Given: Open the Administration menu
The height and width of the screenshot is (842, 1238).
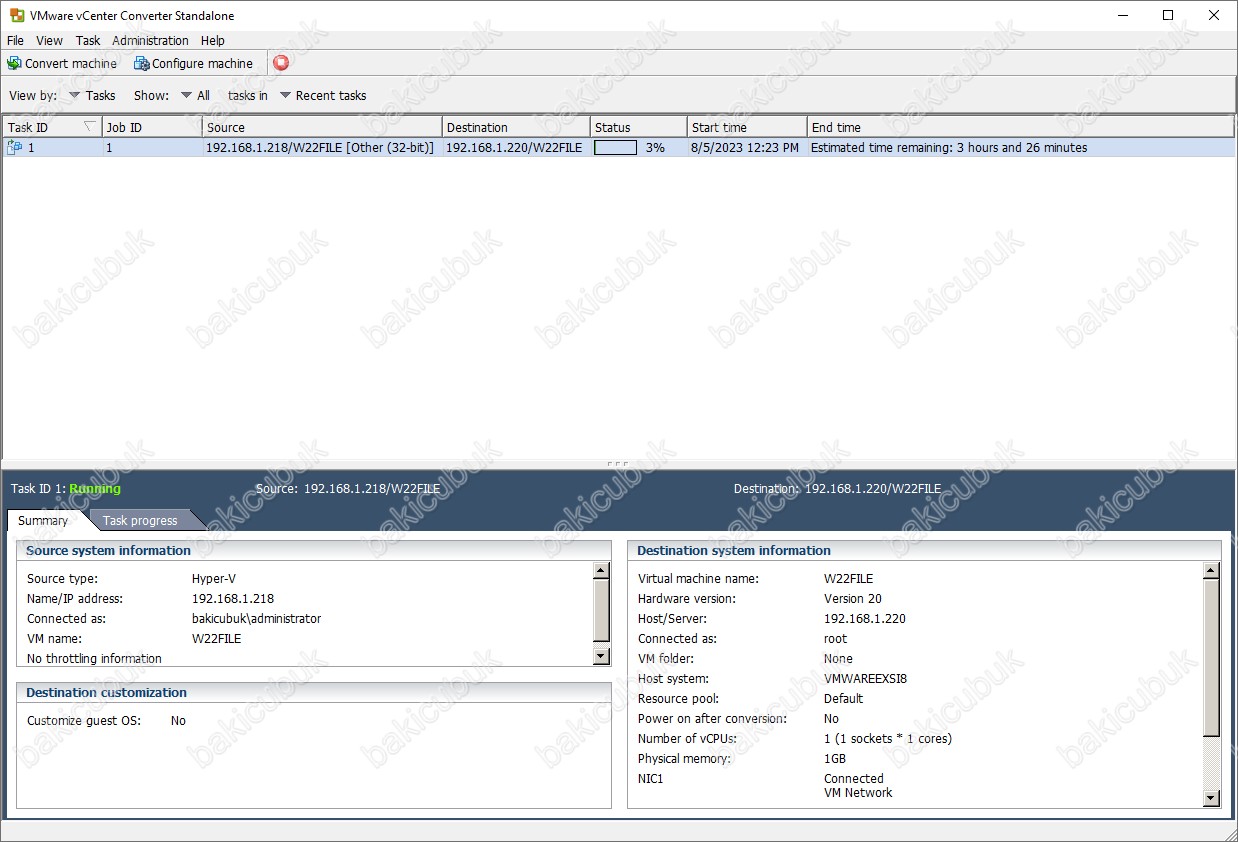Looking at the screenshot, I should point(150,41).
